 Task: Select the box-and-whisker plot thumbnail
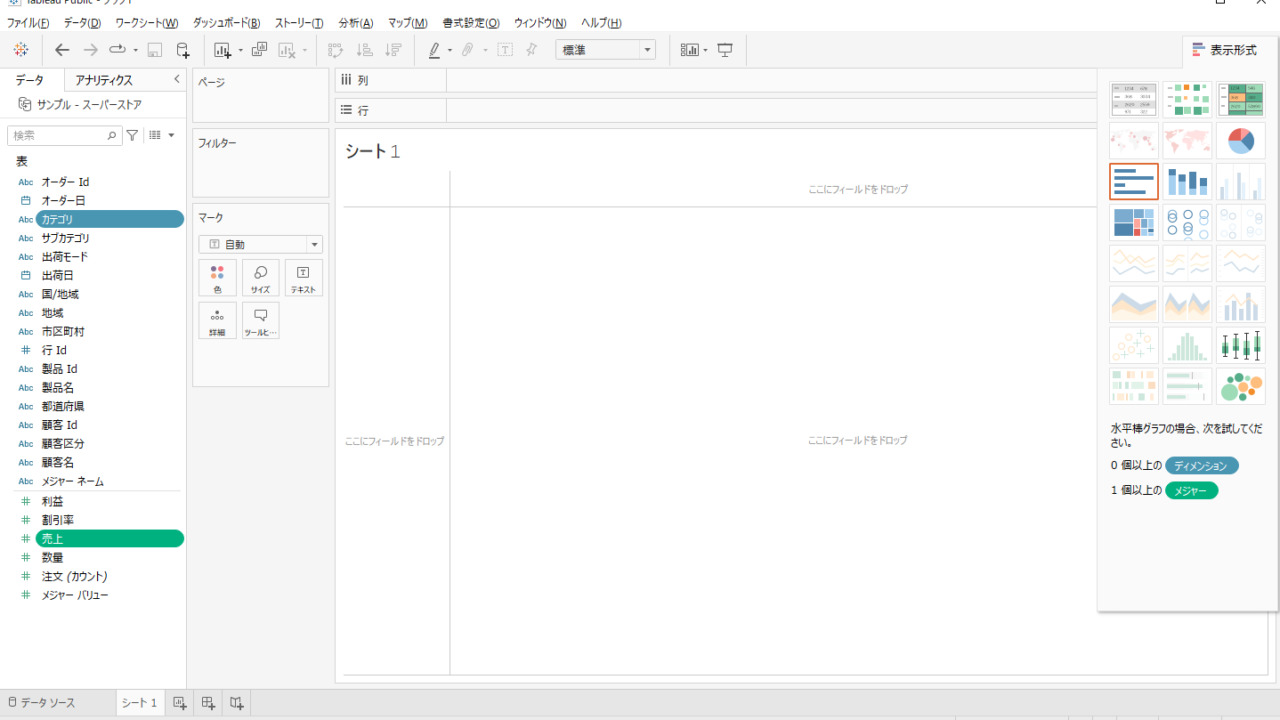click(1241, 345)
